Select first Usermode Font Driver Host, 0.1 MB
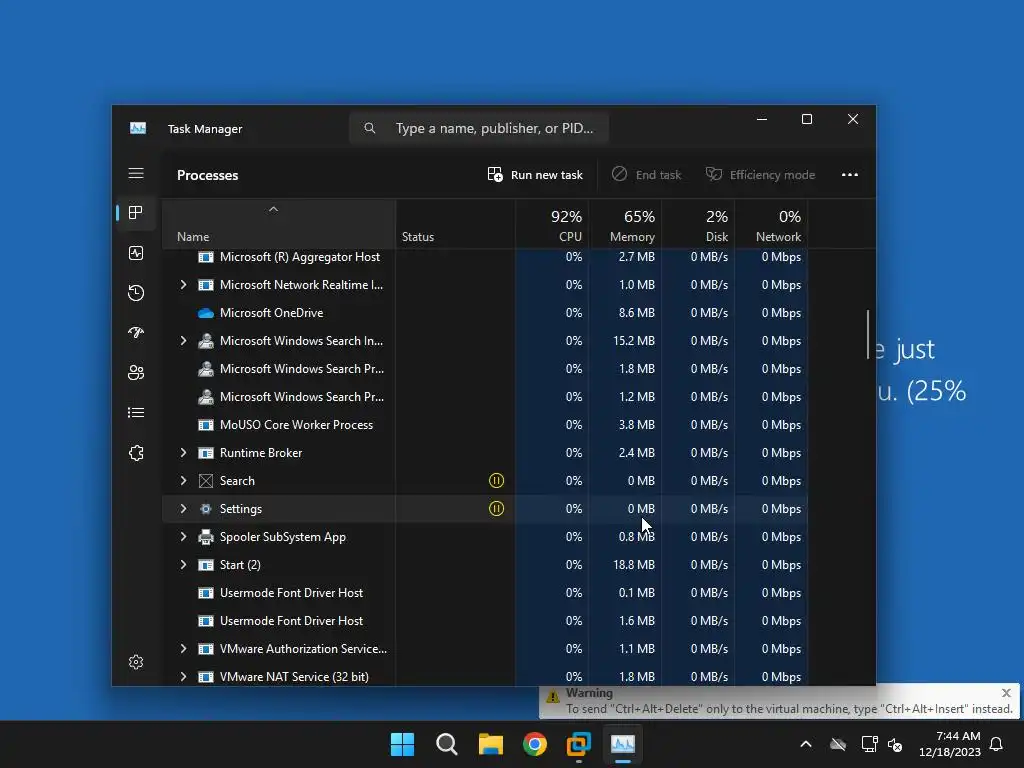 pos(485,593)
